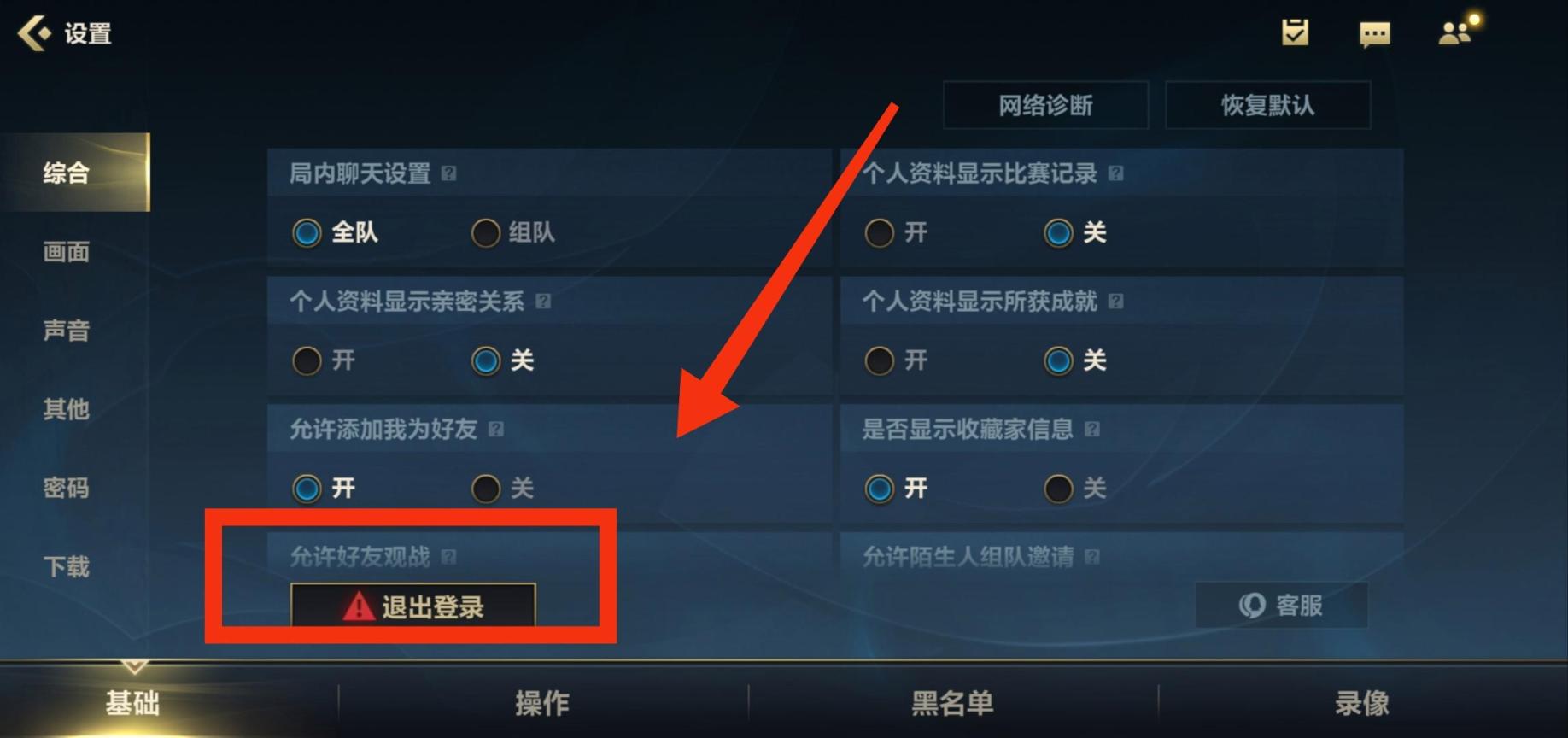This screenshot has height=738, width=1568.
Task: Open the 操作 bottom tab
Action: point(542,703)
